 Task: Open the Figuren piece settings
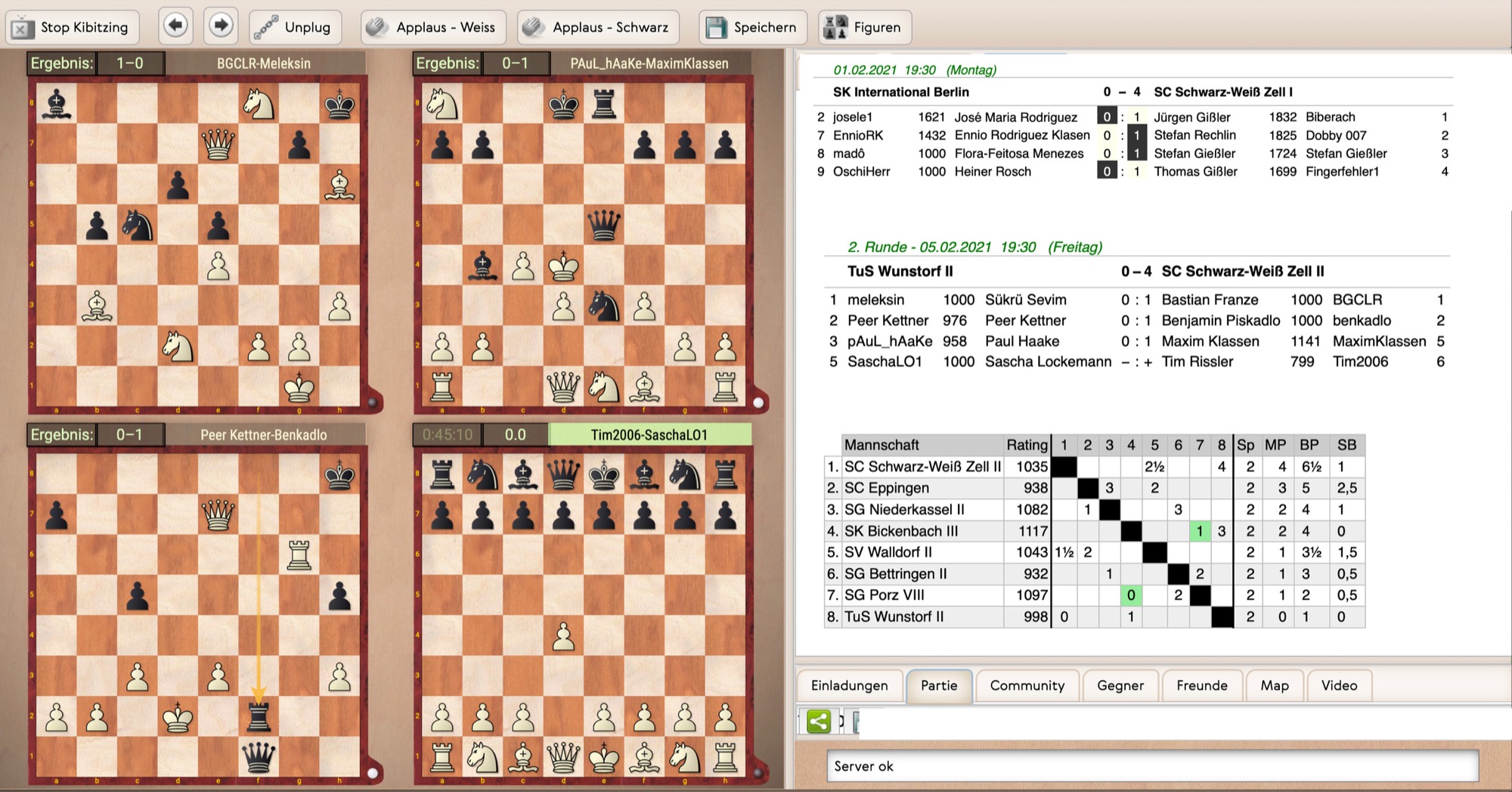click(865, 27)
